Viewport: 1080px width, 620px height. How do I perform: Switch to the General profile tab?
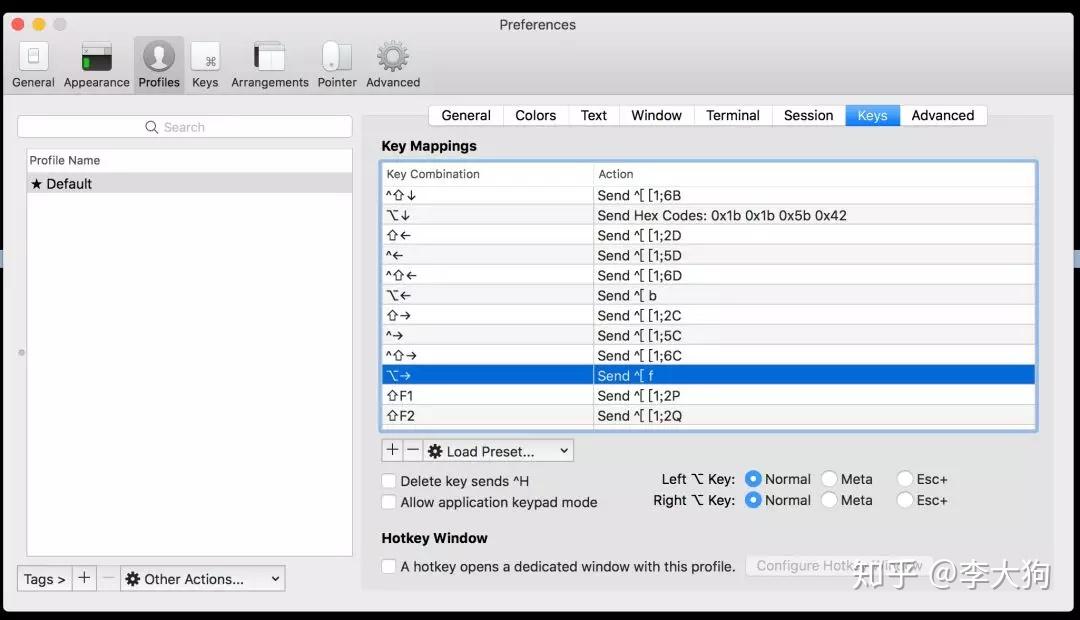point(466,115)
